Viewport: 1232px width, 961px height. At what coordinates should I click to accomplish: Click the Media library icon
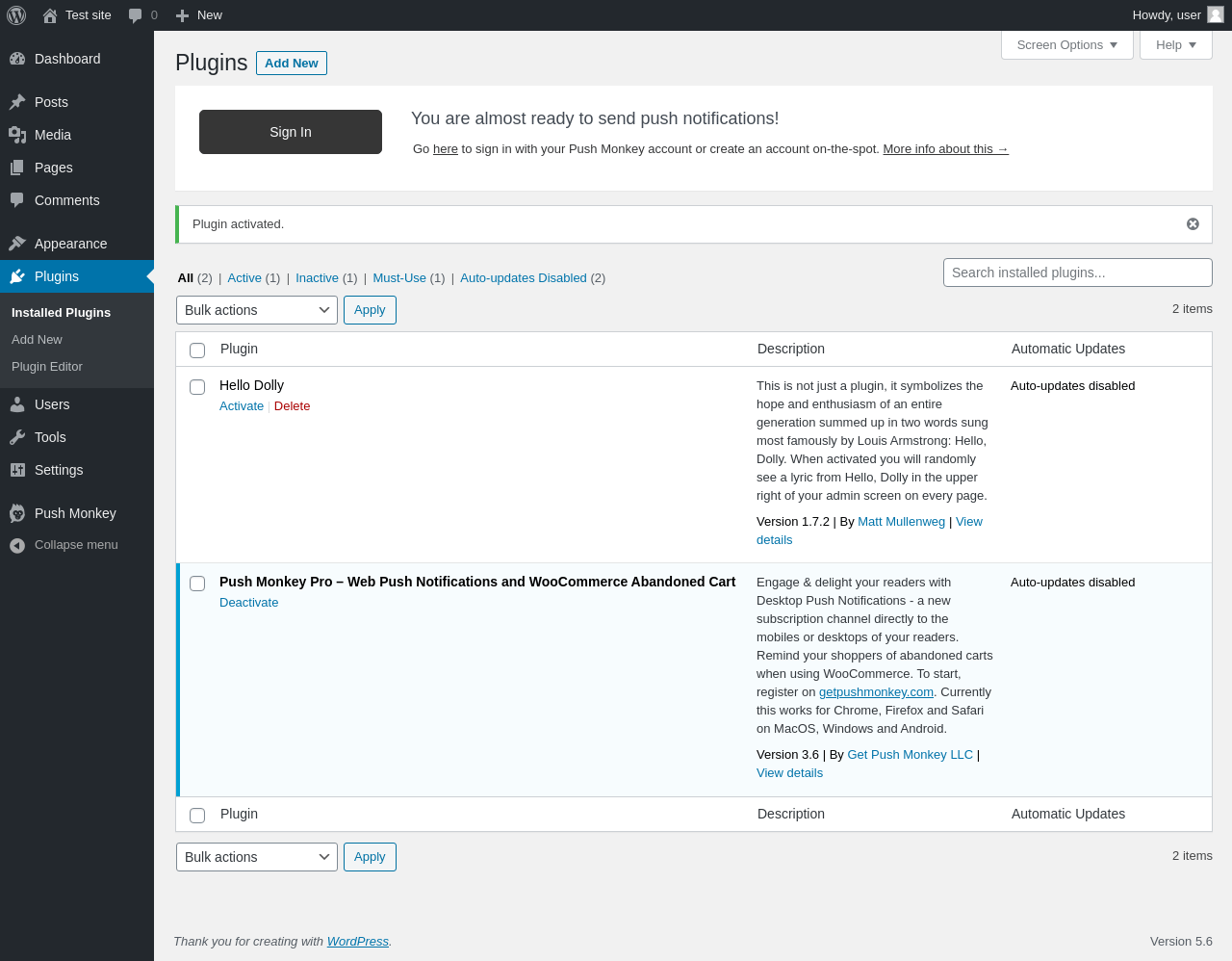pyautogui.click(x=17, y=135)
